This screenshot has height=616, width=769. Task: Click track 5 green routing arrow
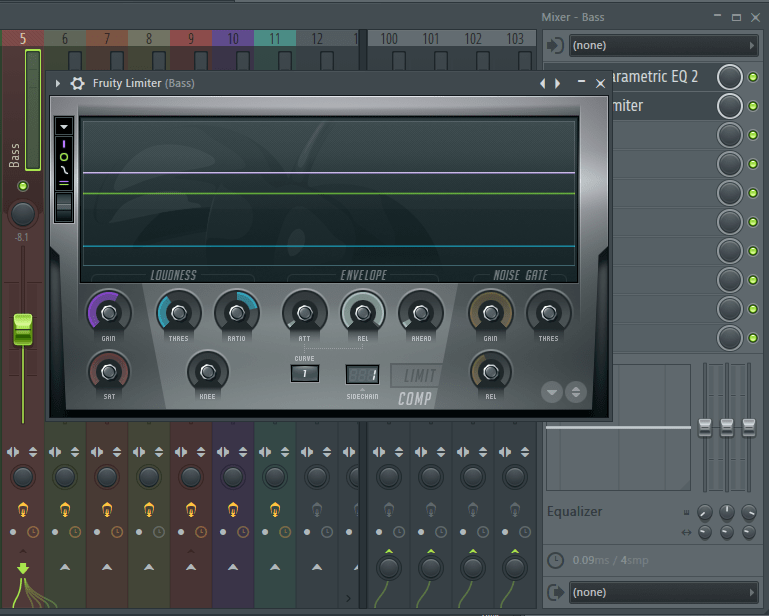[x=23, y=568]
